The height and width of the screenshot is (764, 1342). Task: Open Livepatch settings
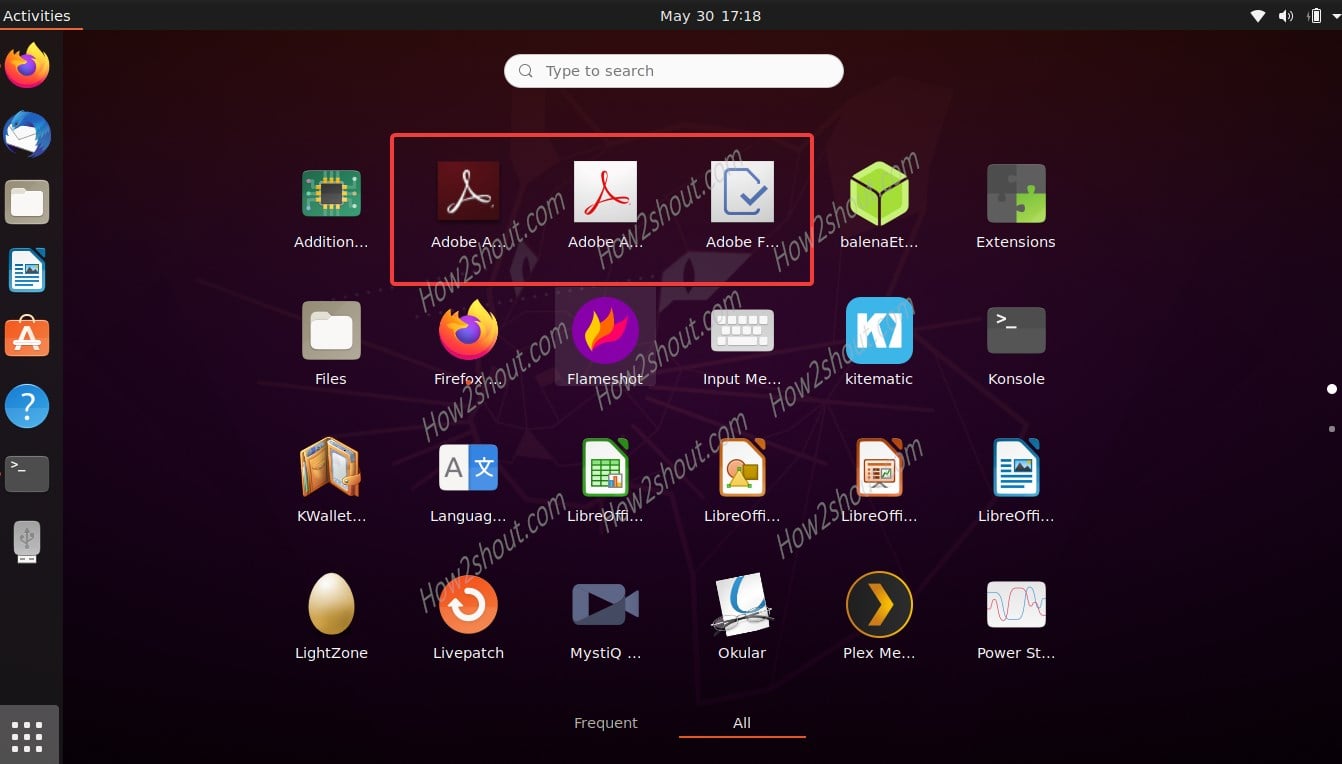[x=468, y=604]
